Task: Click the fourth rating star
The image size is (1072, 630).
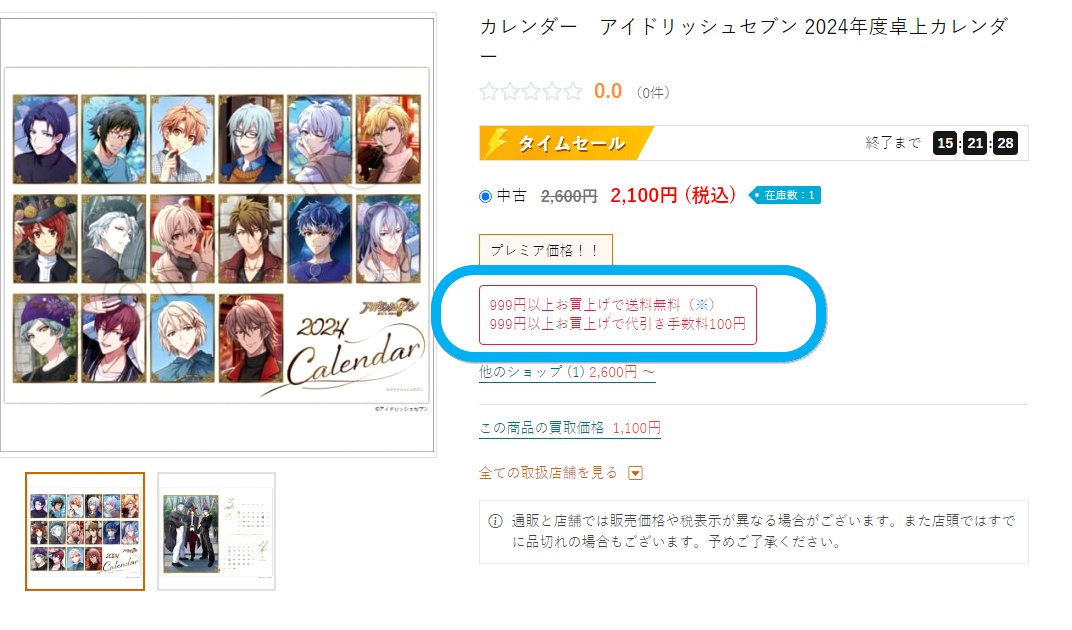Action: click(552, 92)
